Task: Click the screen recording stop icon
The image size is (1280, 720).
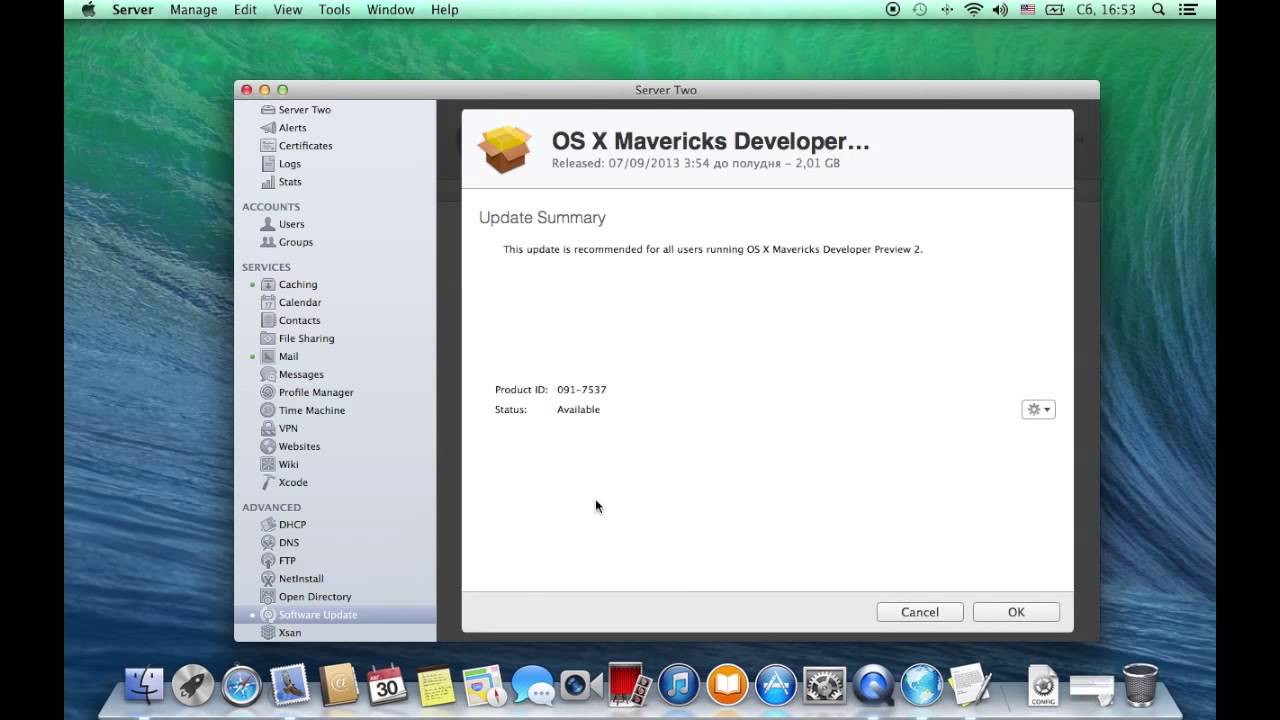Action: [x=893, y=9]
